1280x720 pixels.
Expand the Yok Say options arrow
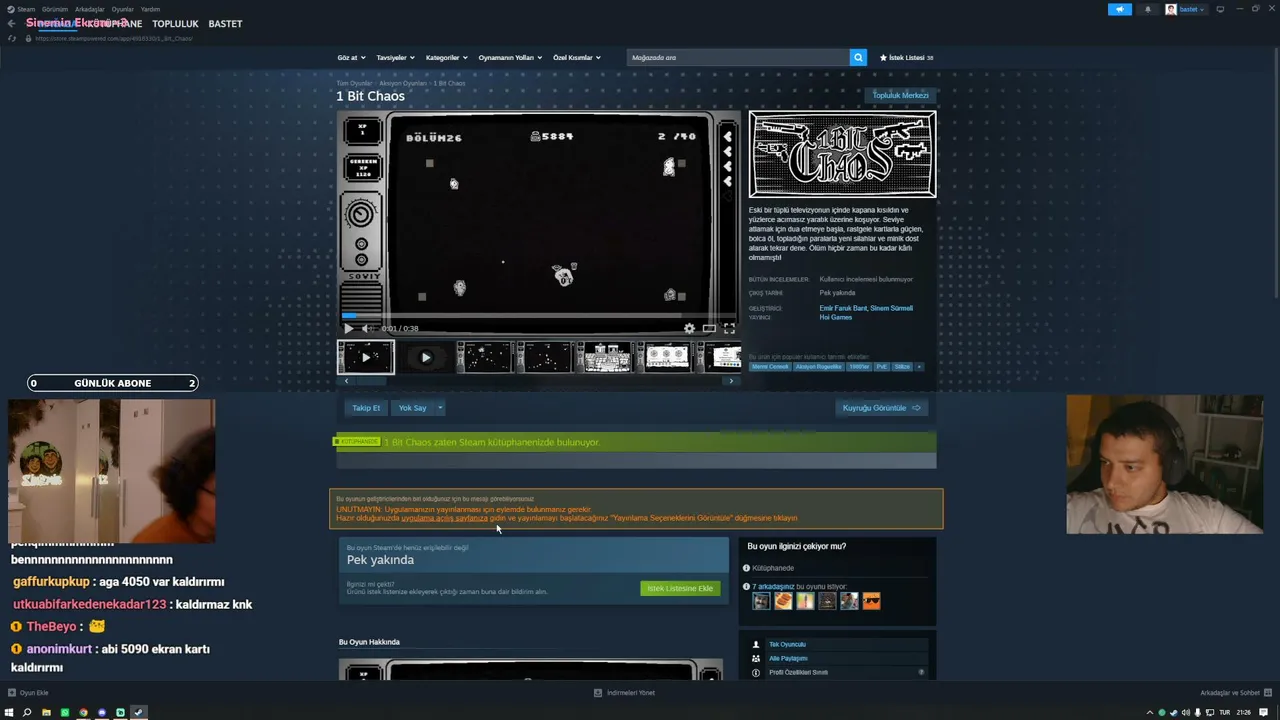pyautogui.click(x=439, y=408)
